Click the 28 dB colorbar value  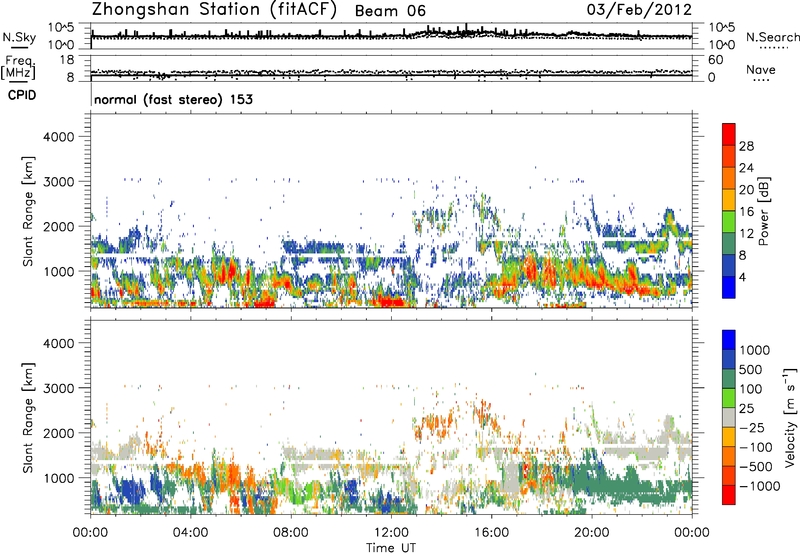tap(746, 146)
